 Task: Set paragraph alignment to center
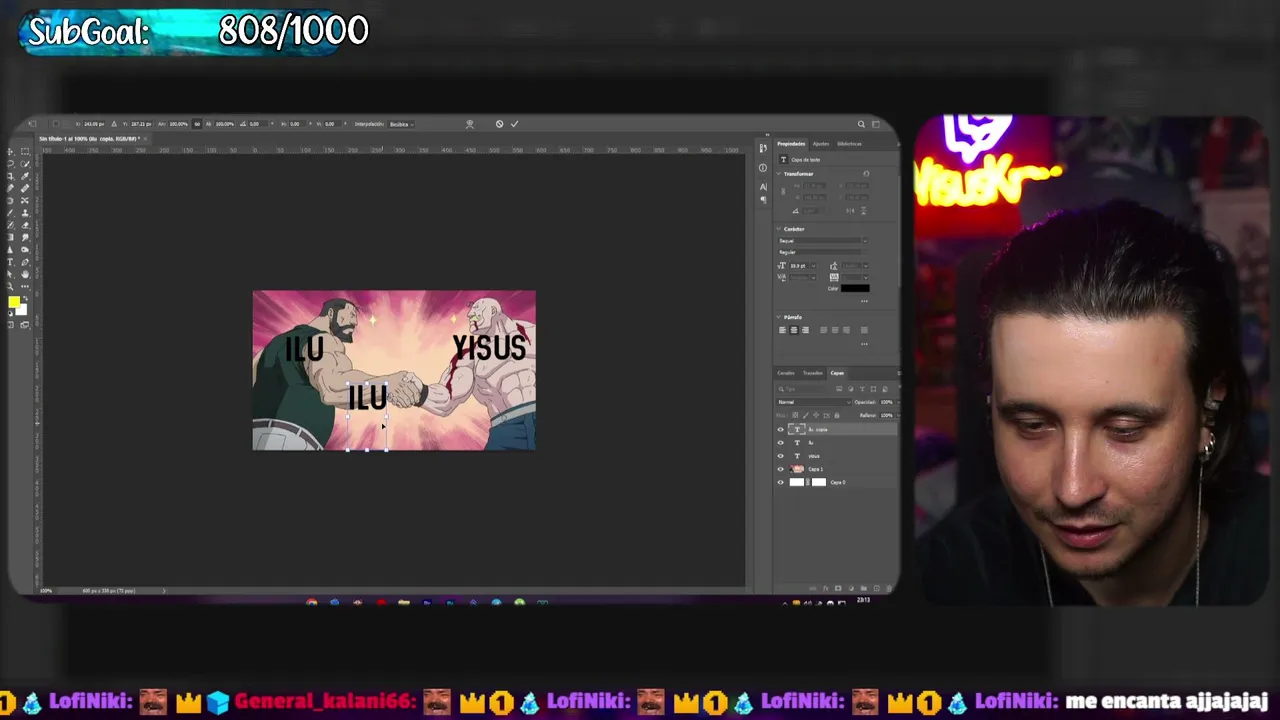click(x=794, y=330)
